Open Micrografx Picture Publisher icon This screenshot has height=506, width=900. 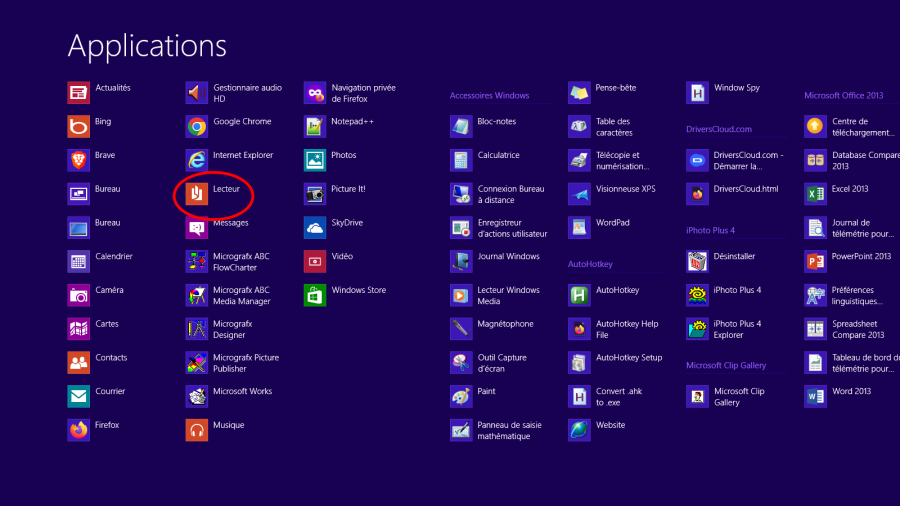[197, 363]
